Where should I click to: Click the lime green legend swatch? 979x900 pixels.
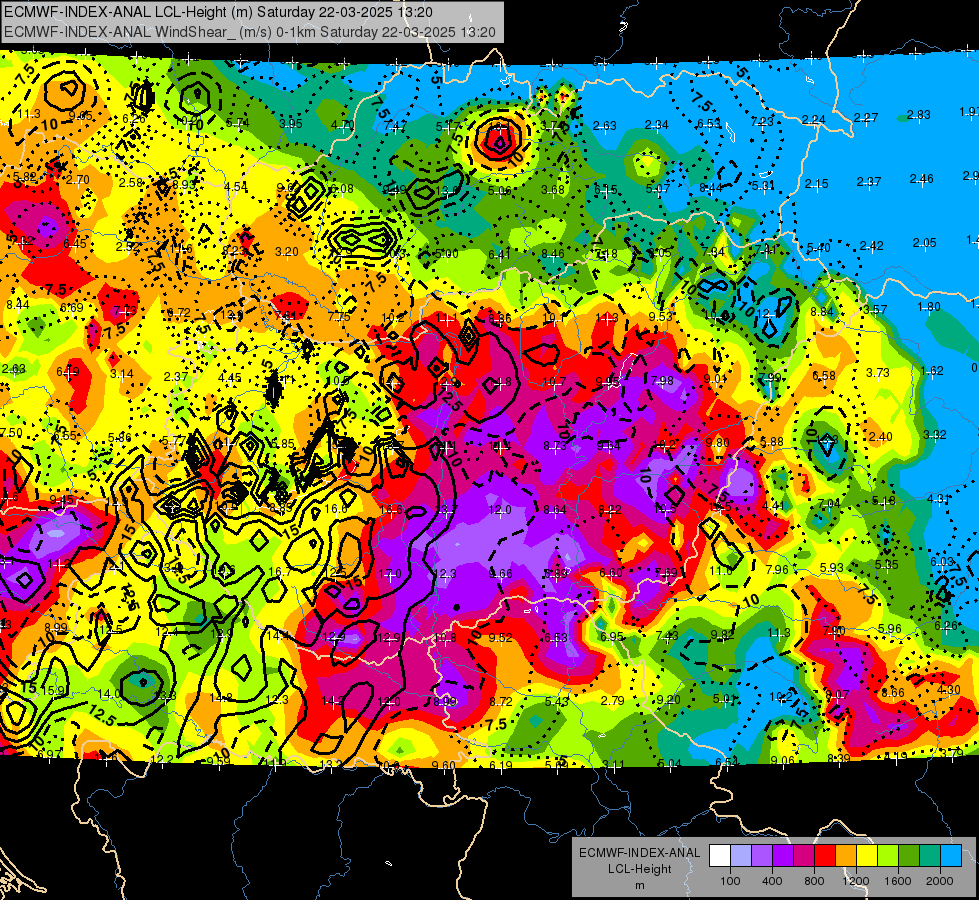tap(888, 856)
